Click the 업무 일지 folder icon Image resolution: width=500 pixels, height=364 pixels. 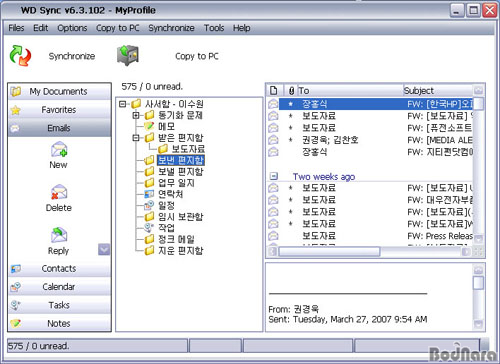point(149,183)
